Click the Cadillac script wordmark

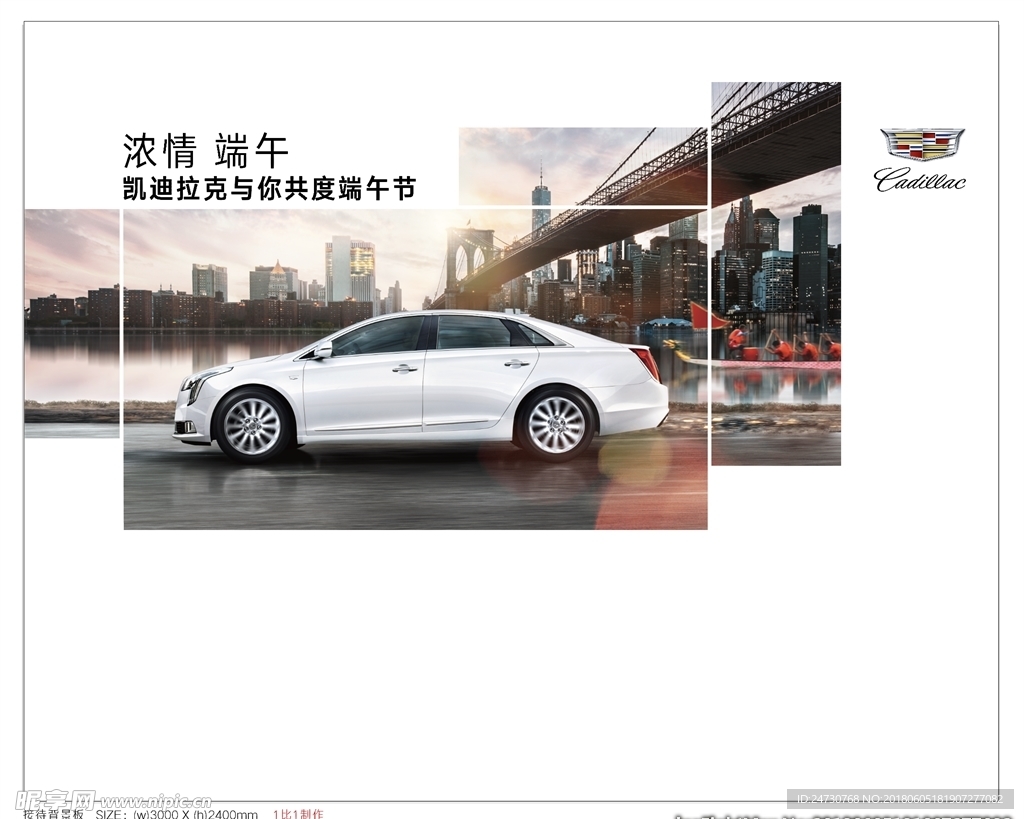point(920,179)
